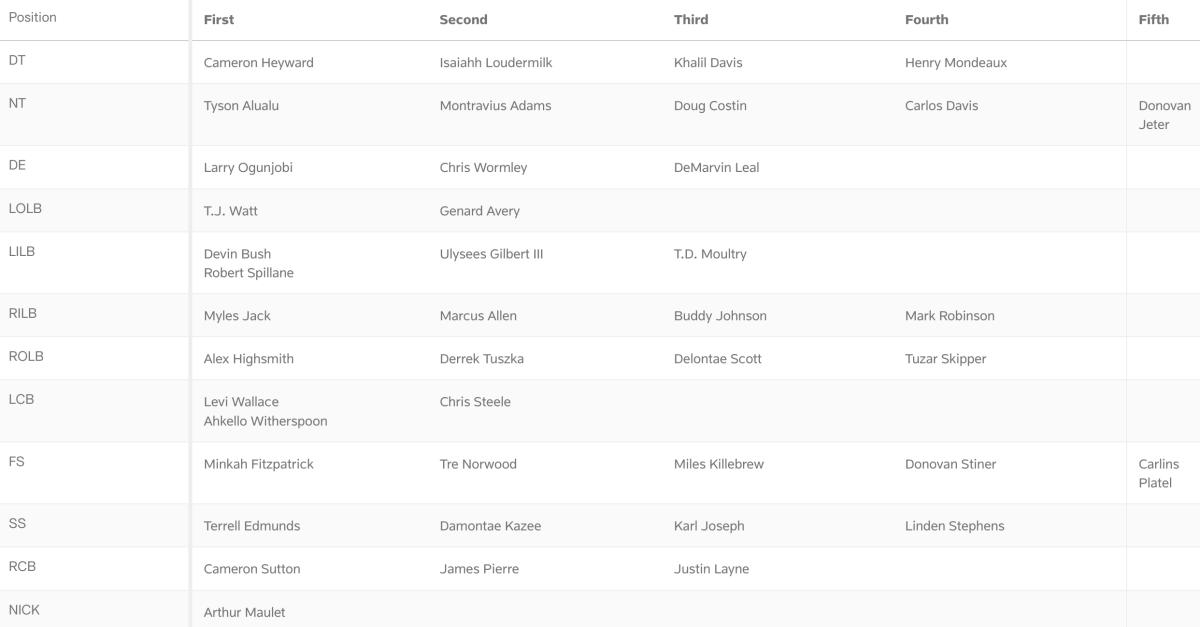Screen dimensions: 1200x627
Task: Select the Second column header
Action: tap(463, 19)
